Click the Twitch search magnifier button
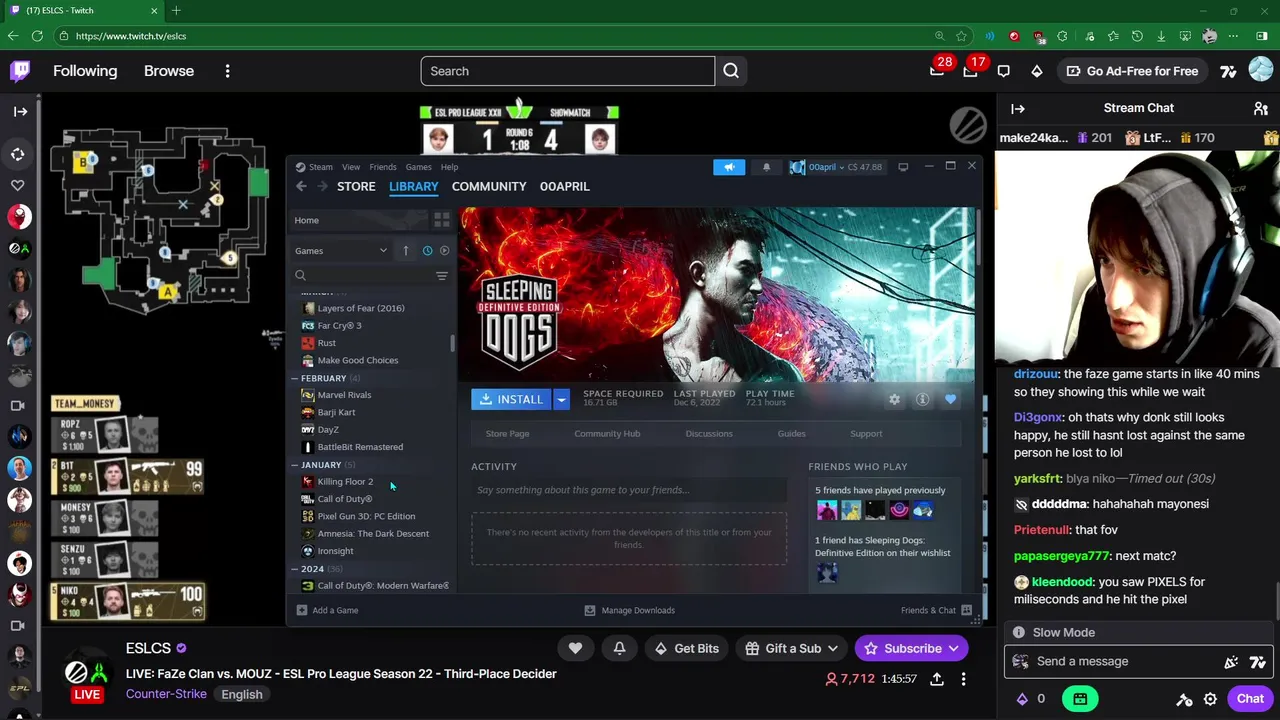Image resolution: width=1280 pixels, height=720 pixels. pos(731,71)
